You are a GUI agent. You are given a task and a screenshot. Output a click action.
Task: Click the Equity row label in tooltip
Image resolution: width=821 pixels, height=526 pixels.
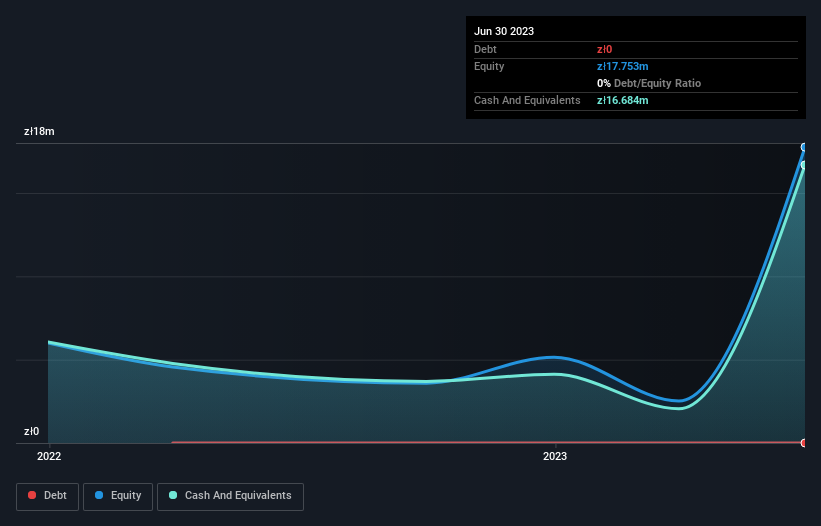tap(489, 66)
